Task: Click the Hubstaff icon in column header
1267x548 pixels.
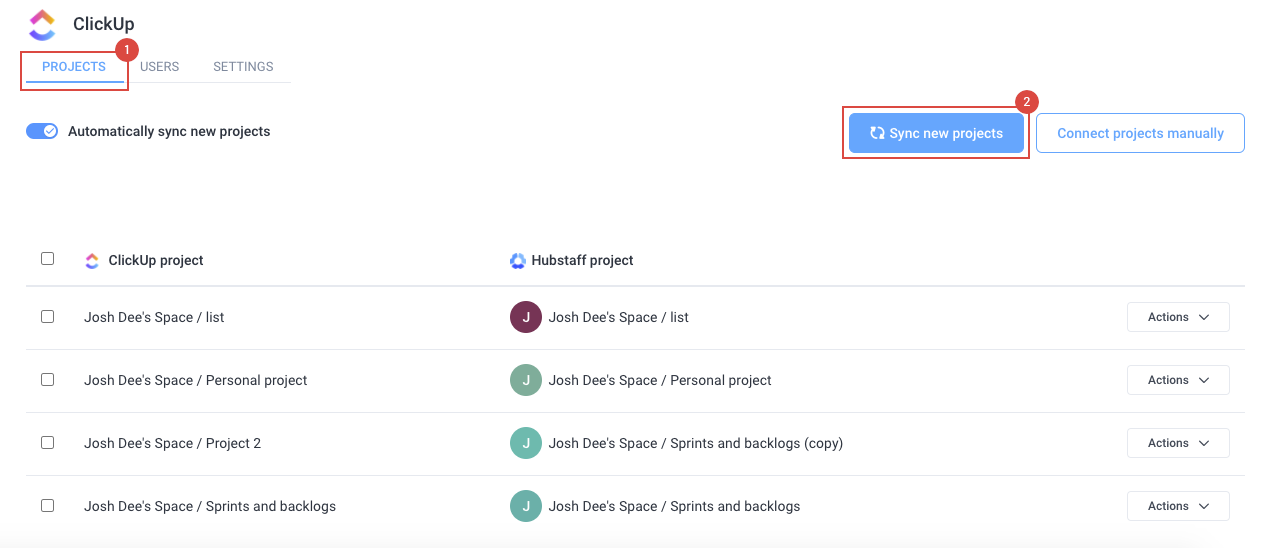Action: tap(517, 261)
